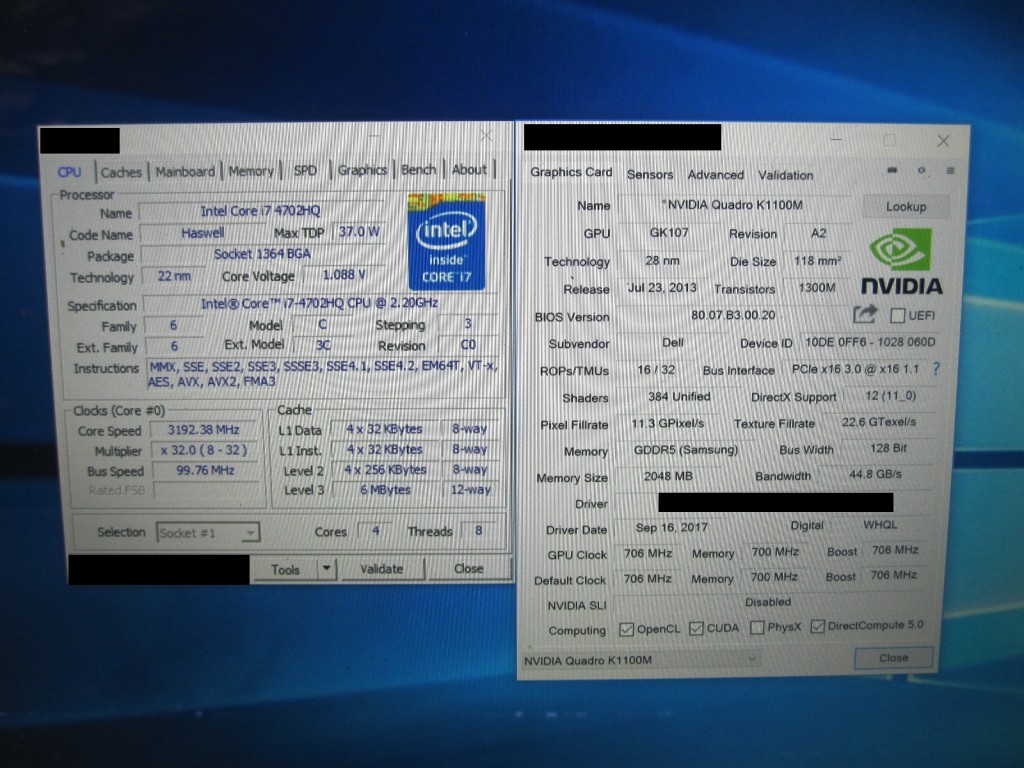Click the Code Name value Haswell
Viewport: 1024px width, 768px height.
point(202,233)
